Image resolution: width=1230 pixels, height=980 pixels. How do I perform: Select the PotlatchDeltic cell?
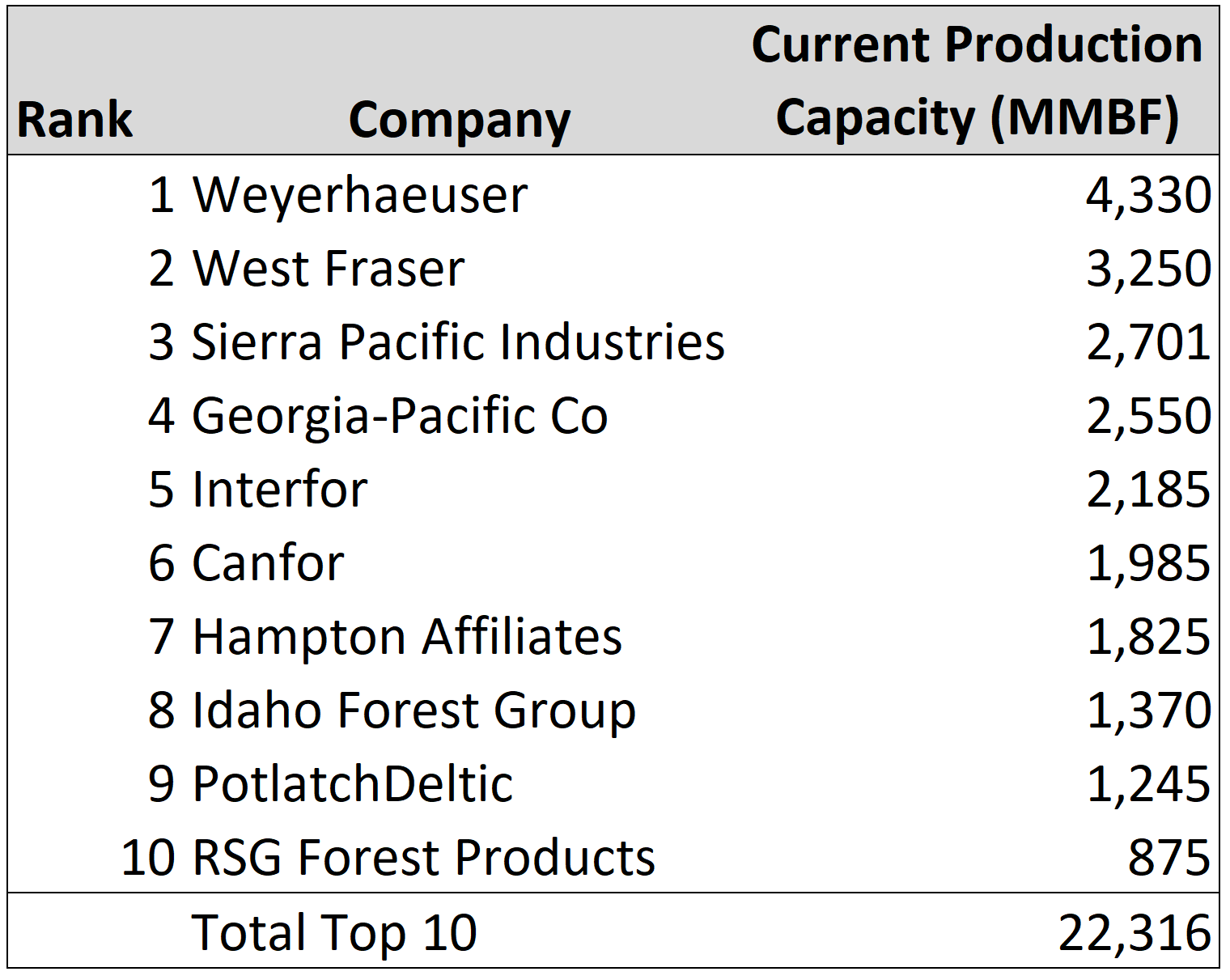353,784
